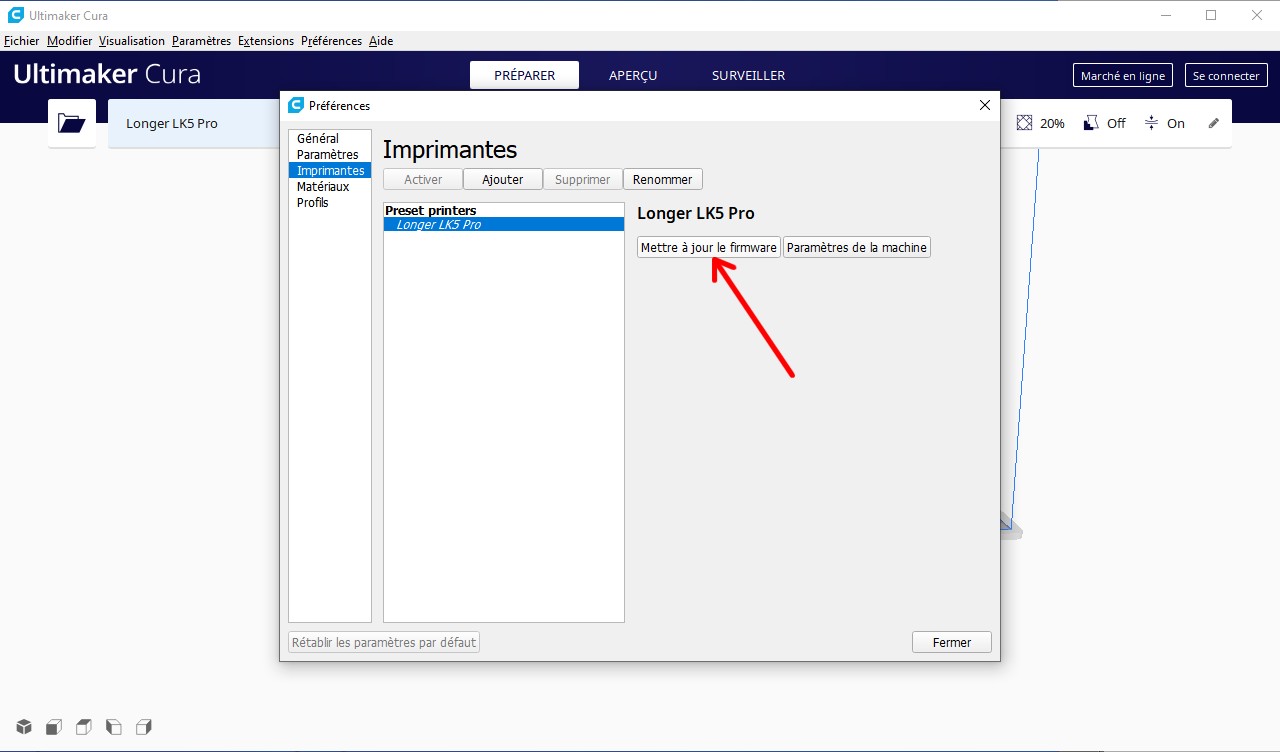Click the Fermer button

pyautogui.click(x=952, y=642)
